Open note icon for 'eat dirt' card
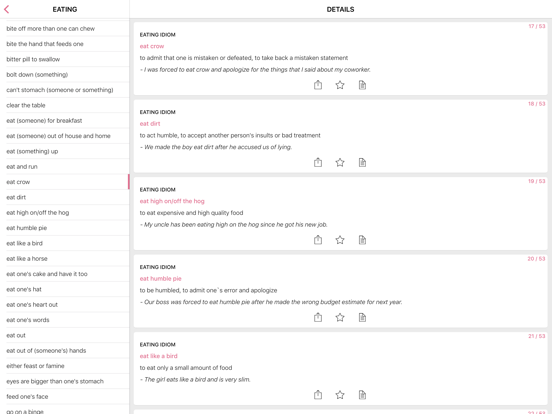Screen dimensions: 552x414 pos(362,162)
